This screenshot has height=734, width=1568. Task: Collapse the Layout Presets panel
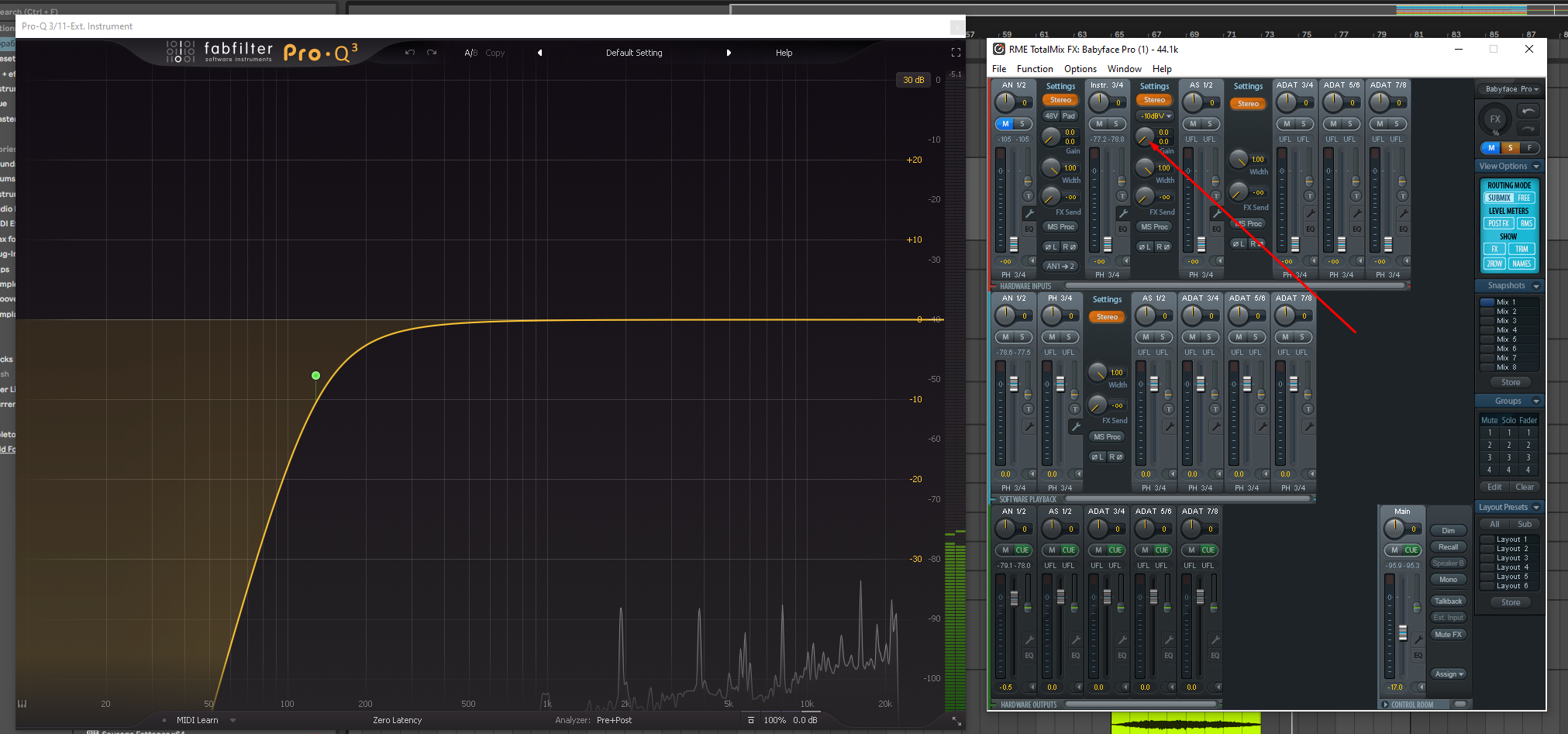[1536, 508]
